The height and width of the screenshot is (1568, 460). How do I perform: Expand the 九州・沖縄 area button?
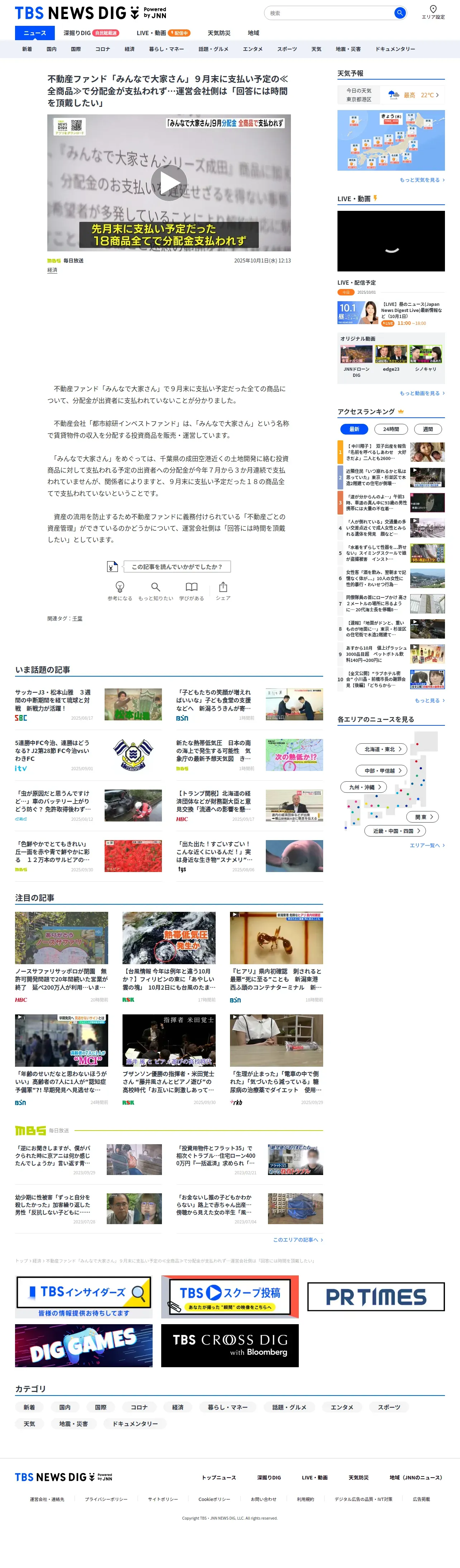pyautogui.click(x=364, y=787)
